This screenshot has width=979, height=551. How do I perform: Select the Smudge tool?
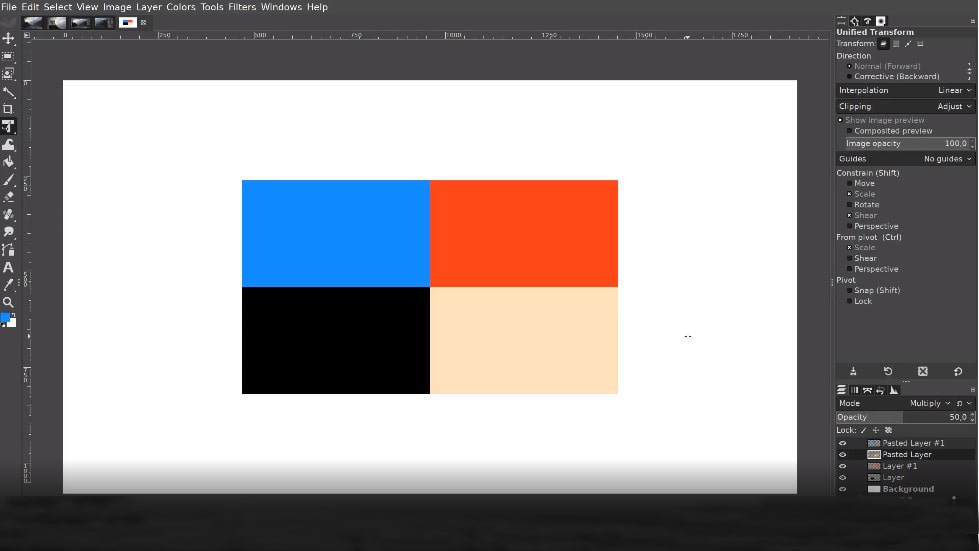(x=8, y=232)
